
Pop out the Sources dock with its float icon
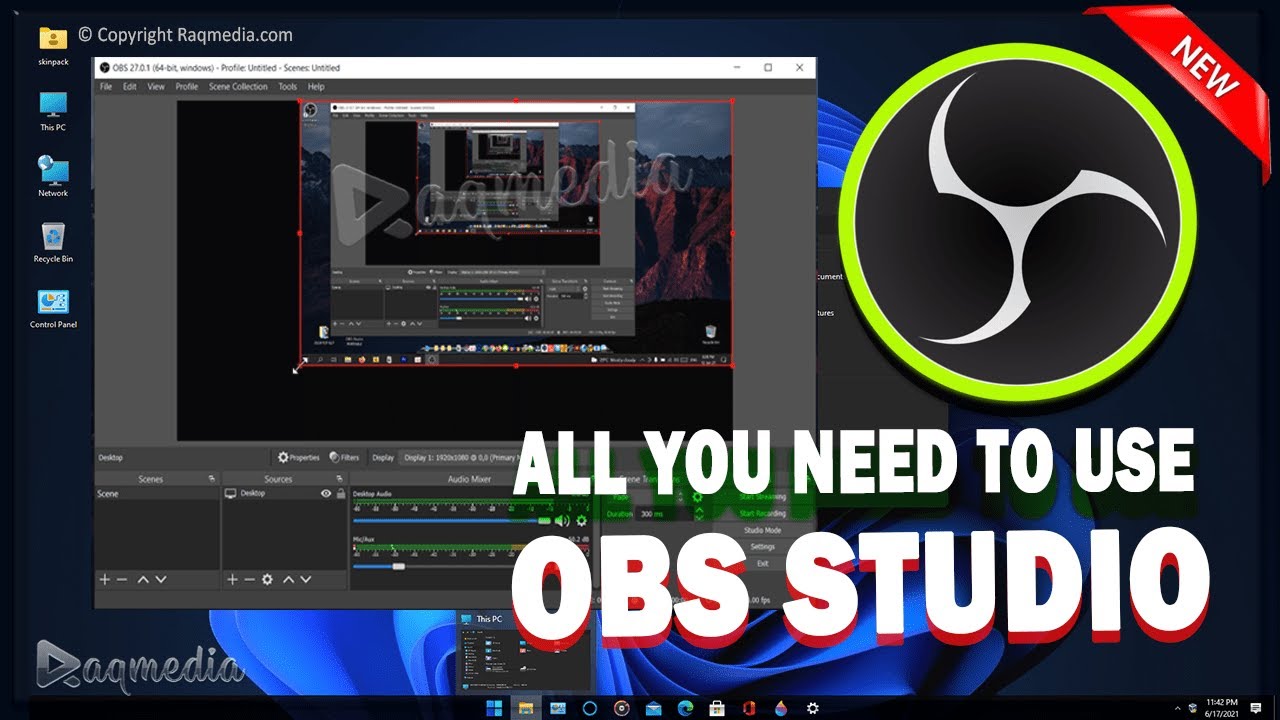[x=338, y=479]
